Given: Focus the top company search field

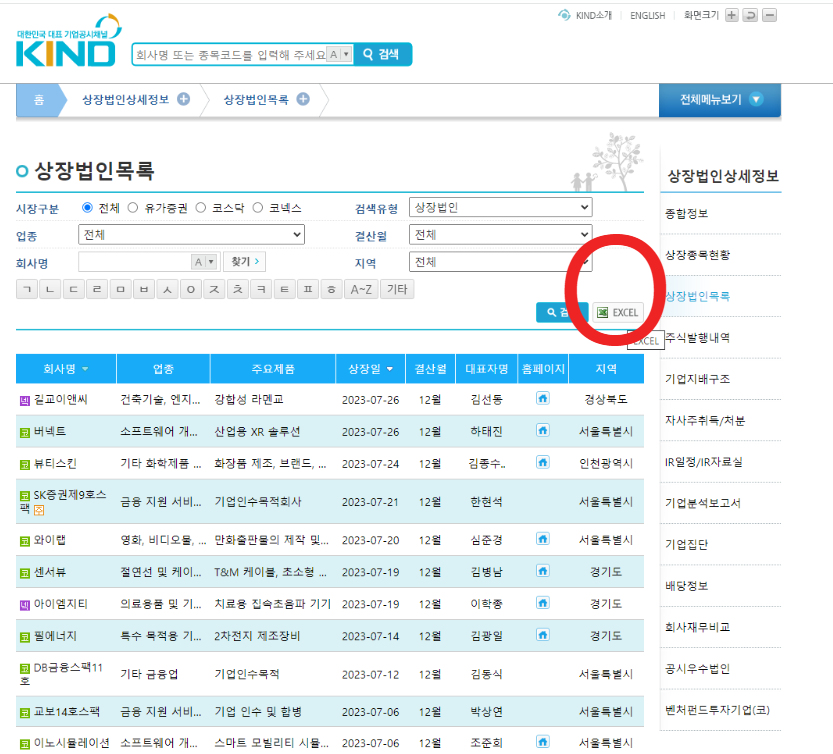Looking at the screenshot, I should tap(230, 54).
